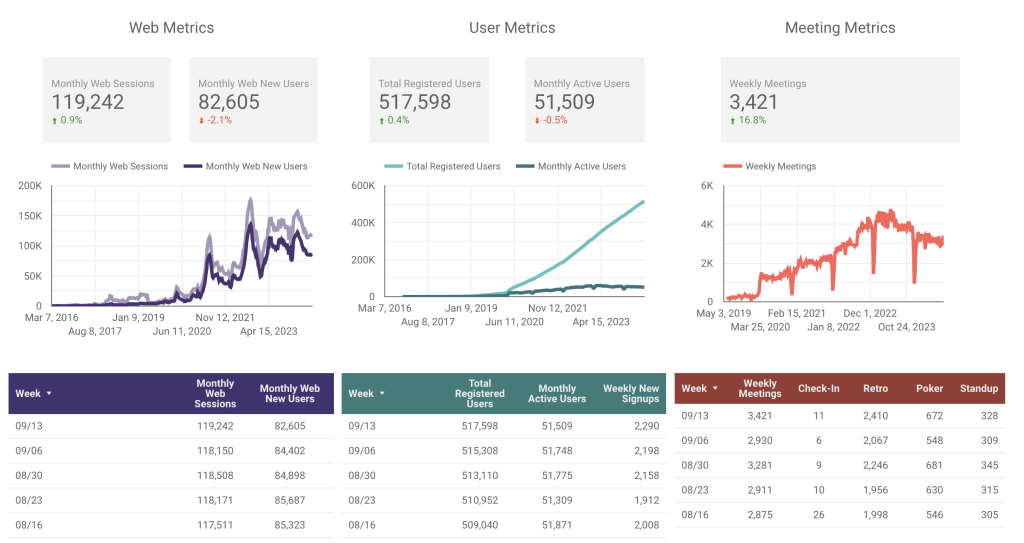Click the Standup column header
The height and width of the screenshot is (543, 1024).
pyautogui.click(x=978, y=389)
